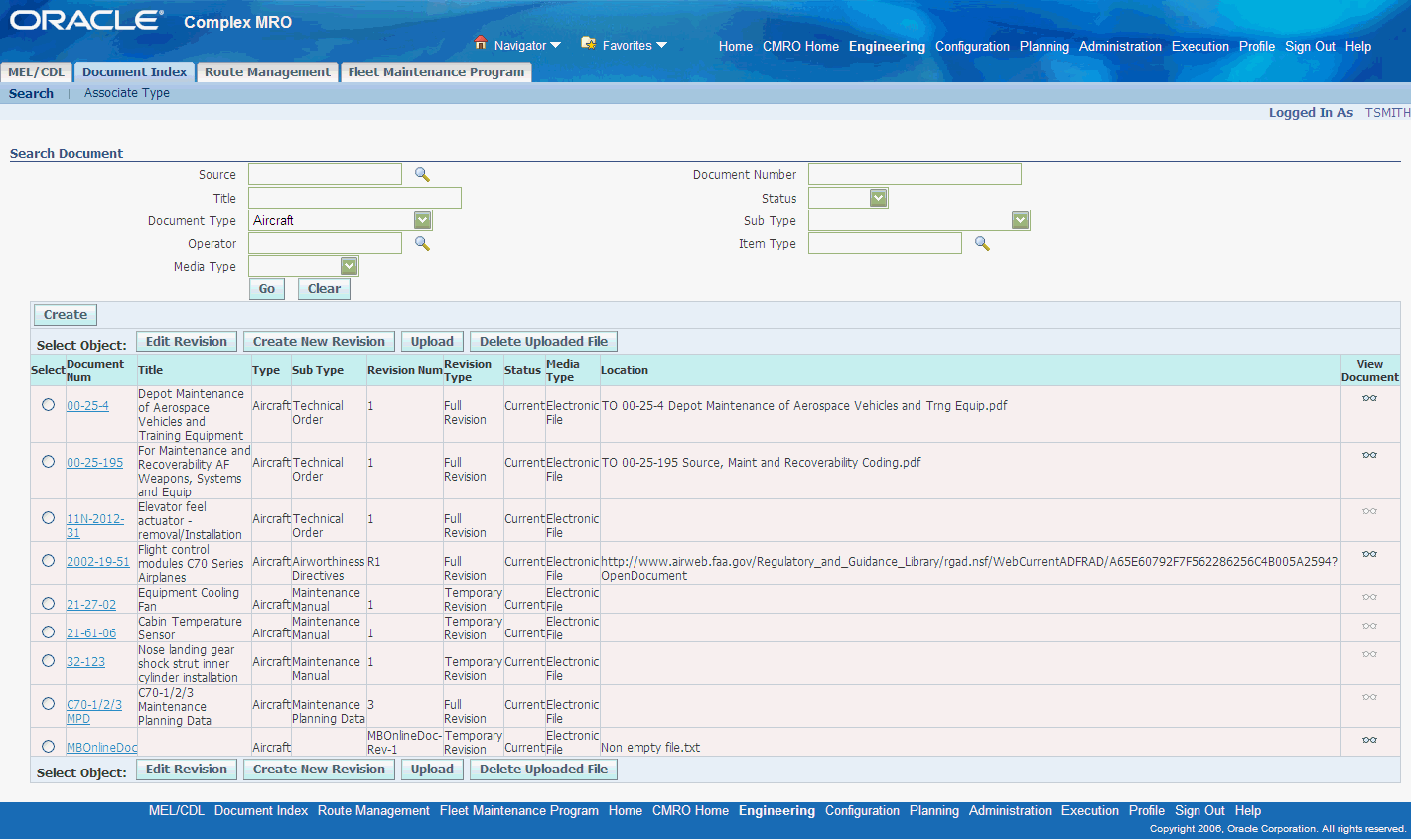Click the top Create New Revision button
1411x840 pixels.
coord(319,342)
